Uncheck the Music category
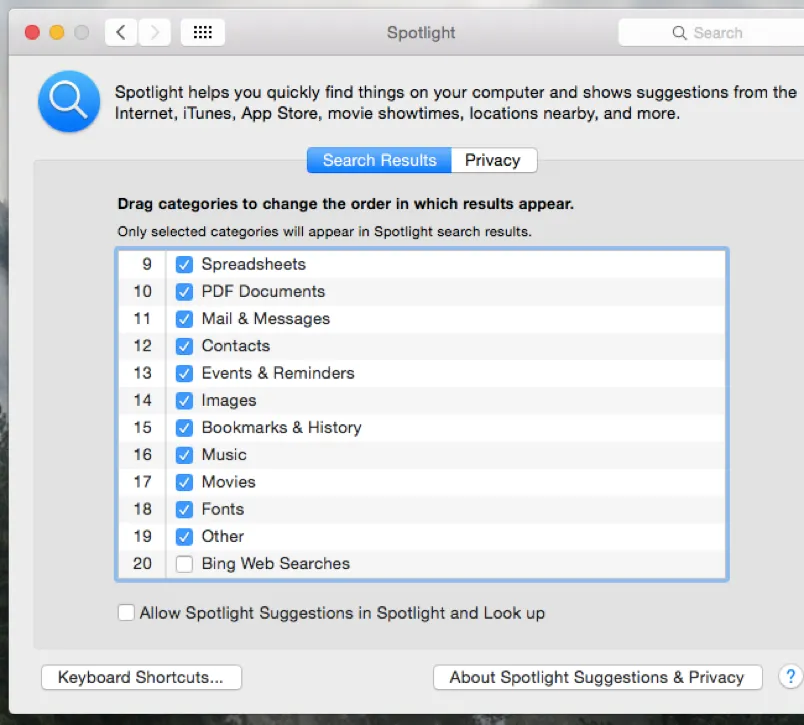Image resolution: width=804 pixels, height=725 pixels. [x=184, y=454]
